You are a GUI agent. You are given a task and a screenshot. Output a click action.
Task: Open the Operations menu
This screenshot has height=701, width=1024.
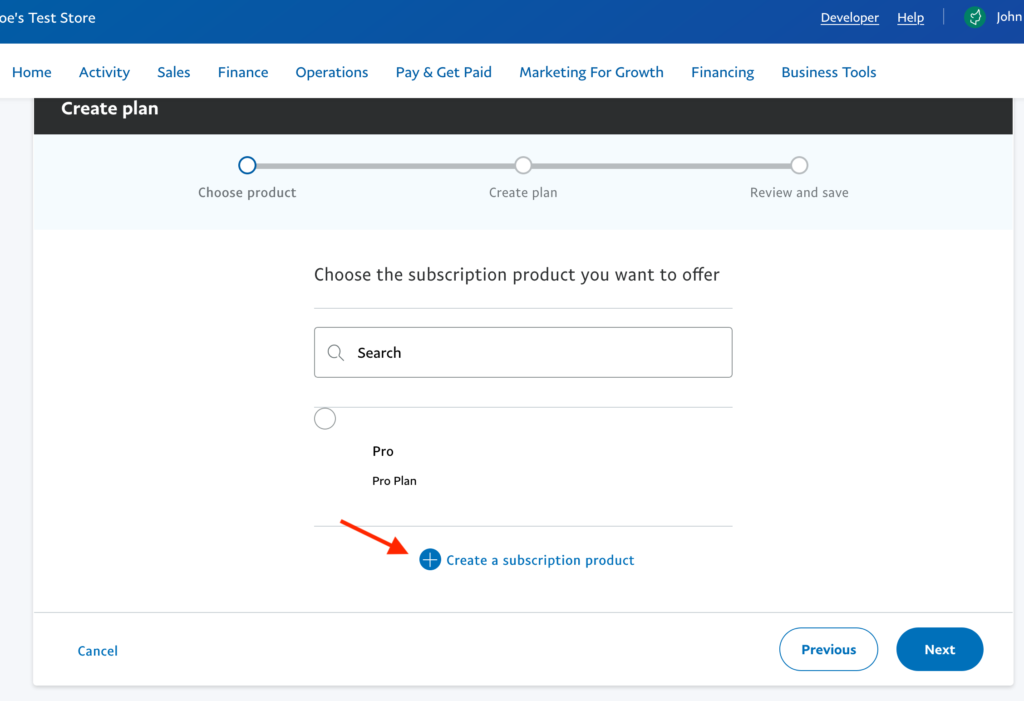point(332,72)
